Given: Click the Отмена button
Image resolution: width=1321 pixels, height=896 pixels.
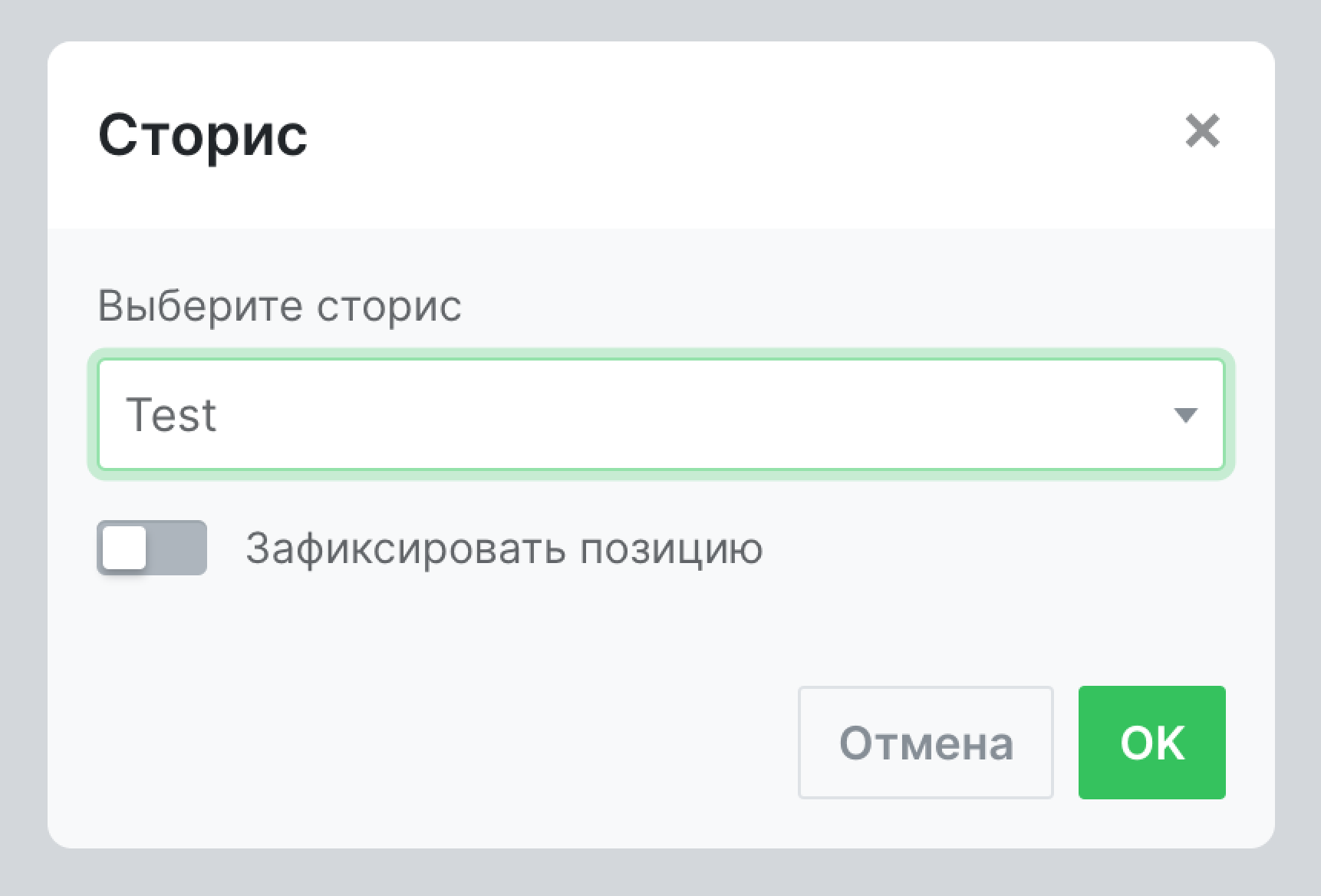Looking at the screenshot, I should (925, 742).
